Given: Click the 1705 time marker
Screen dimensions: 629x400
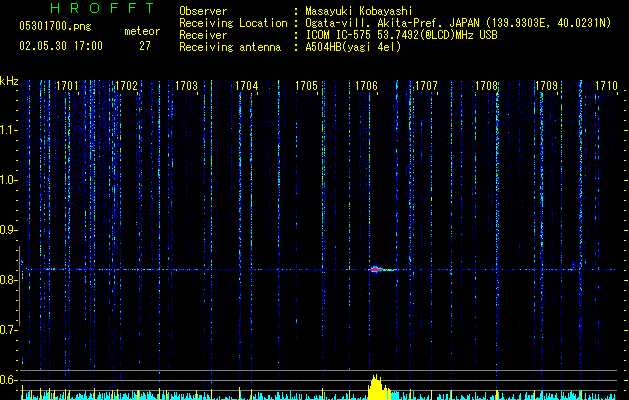Looking at the screenshot, I should pyautogui.click(x=306, y=86).
